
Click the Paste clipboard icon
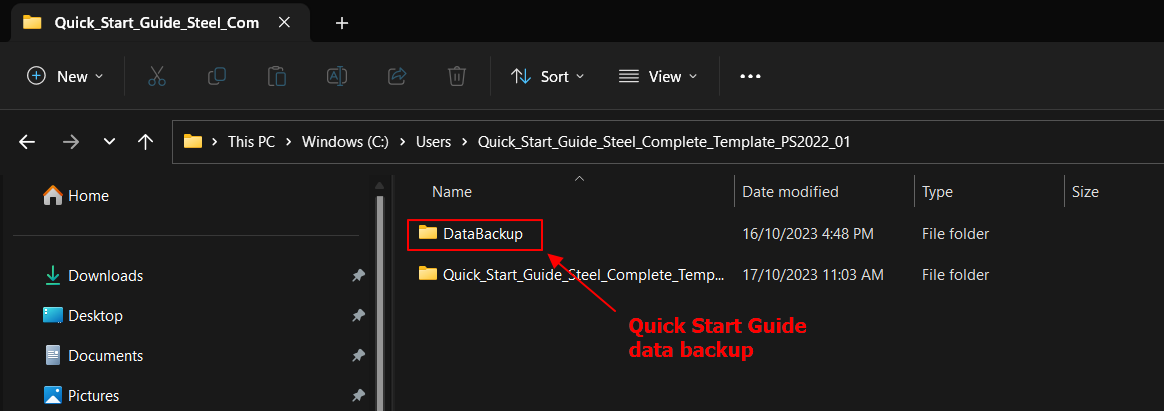tap(277, 76)
